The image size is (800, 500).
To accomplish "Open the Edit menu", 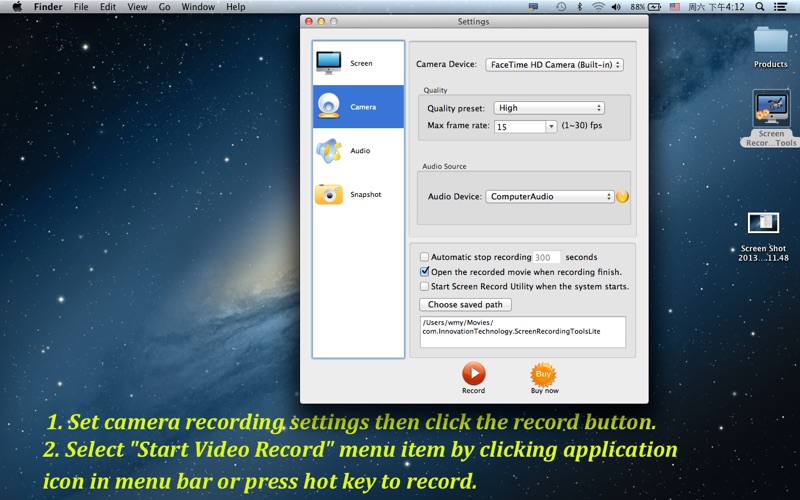I will pos(108,7).
